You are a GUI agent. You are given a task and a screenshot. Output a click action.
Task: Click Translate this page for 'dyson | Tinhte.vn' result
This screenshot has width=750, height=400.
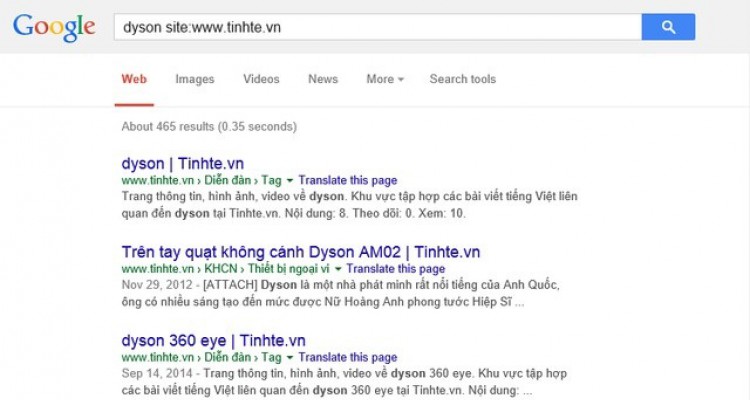[348, 180]
